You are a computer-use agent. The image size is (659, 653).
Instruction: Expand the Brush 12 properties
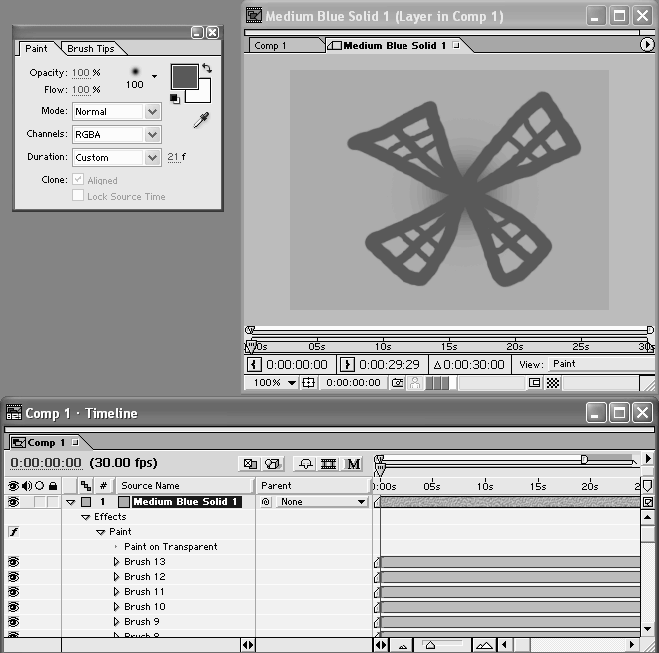(116, 577)
